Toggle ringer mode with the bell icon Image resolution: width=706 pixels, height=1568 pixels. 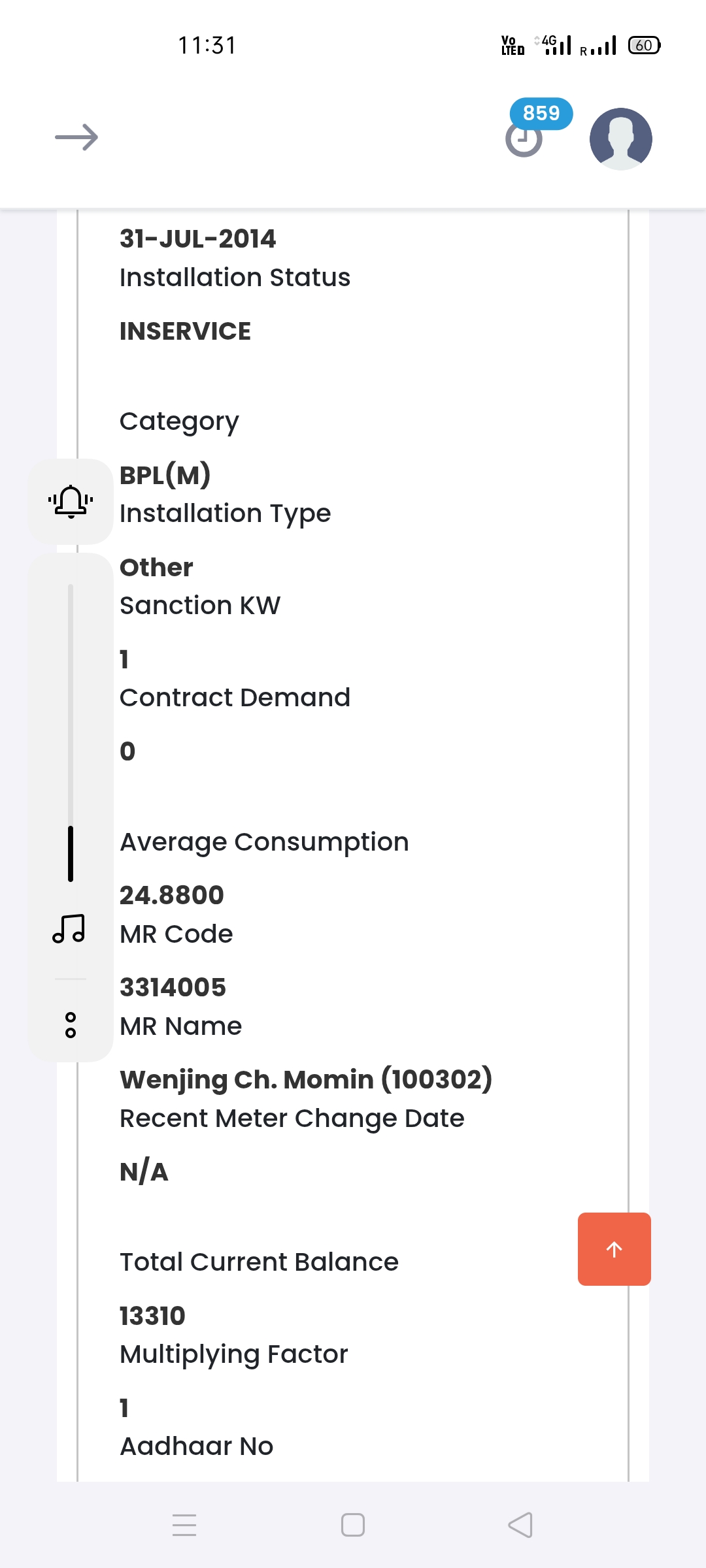coord(71,502)
